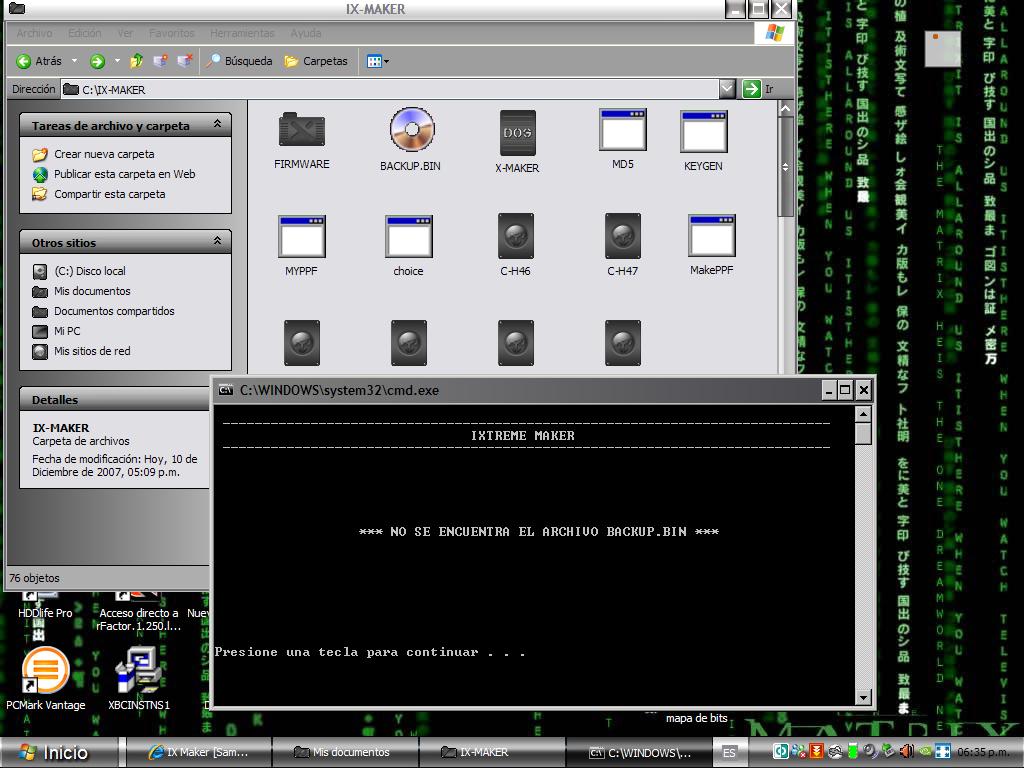Go to (C:) Disco local
The image size is (1024, 768).
(90, 271)
